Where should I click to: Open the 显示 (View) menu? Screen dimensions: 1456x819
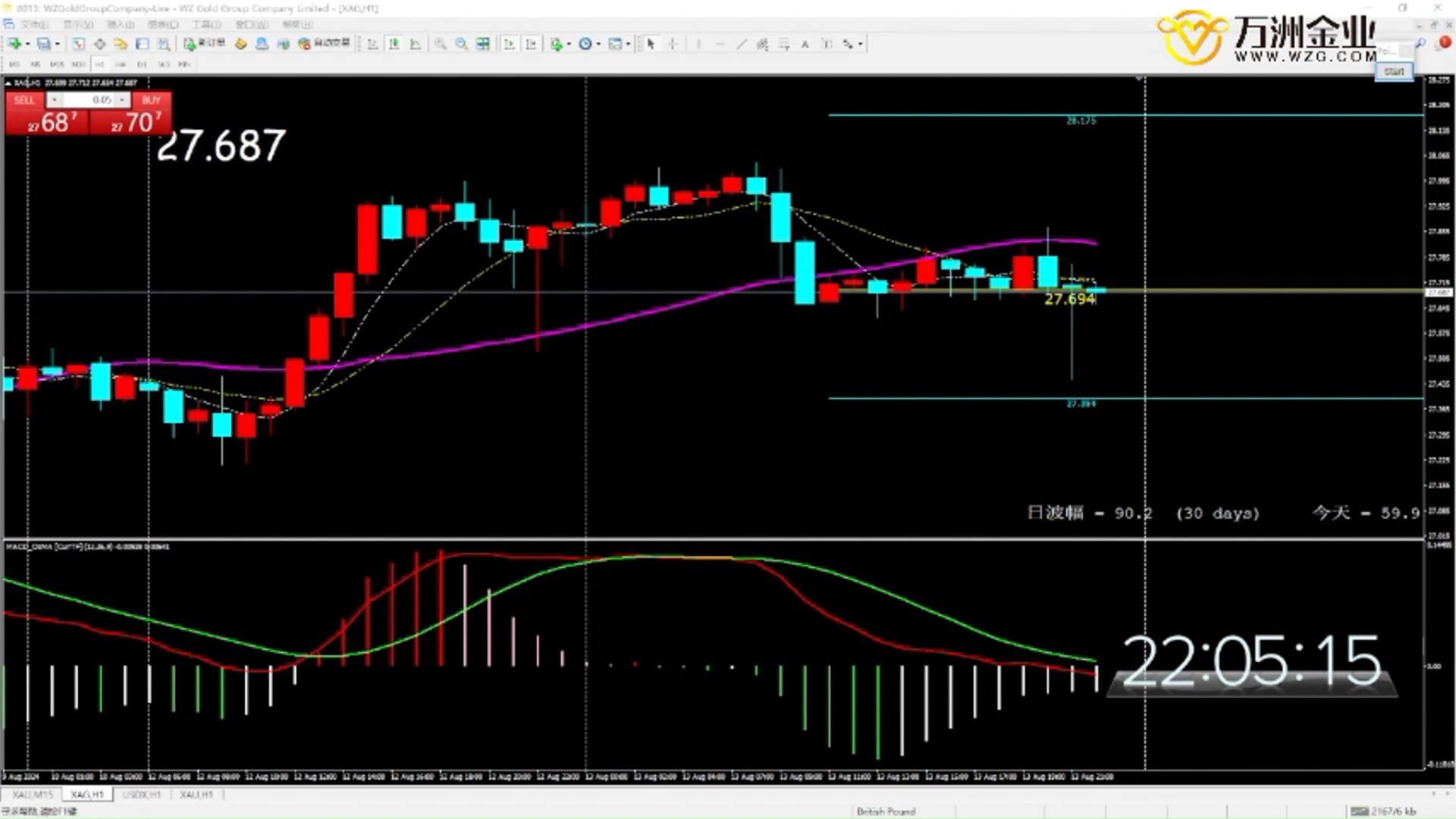78,24
